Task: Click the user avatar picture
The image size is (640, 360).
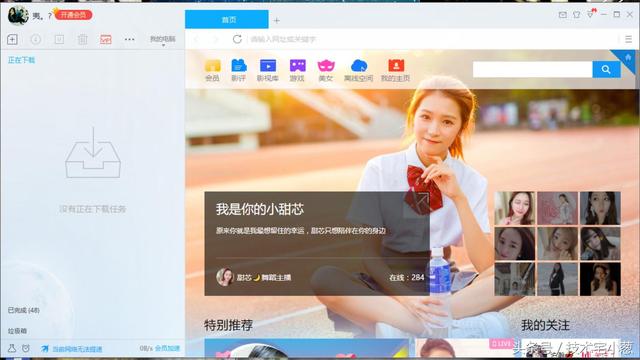Action: [18, 15]
